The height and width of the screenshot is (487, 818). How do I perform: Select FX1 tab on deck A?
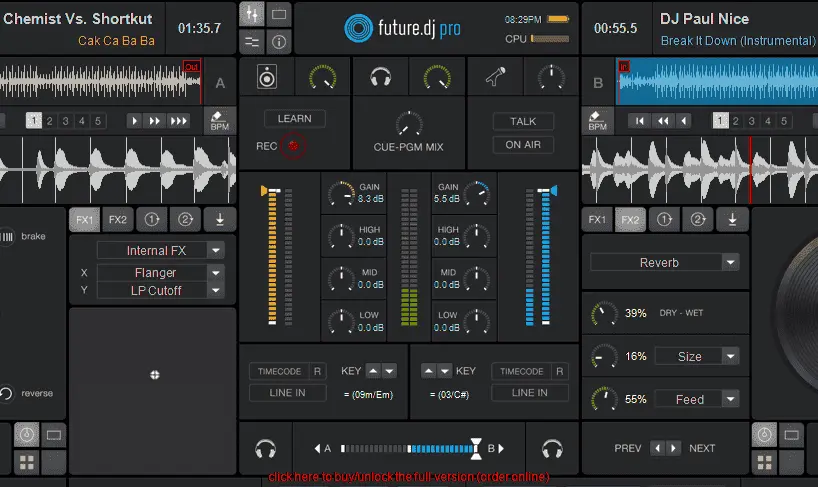pyautogui.click(x=85, y=220)
